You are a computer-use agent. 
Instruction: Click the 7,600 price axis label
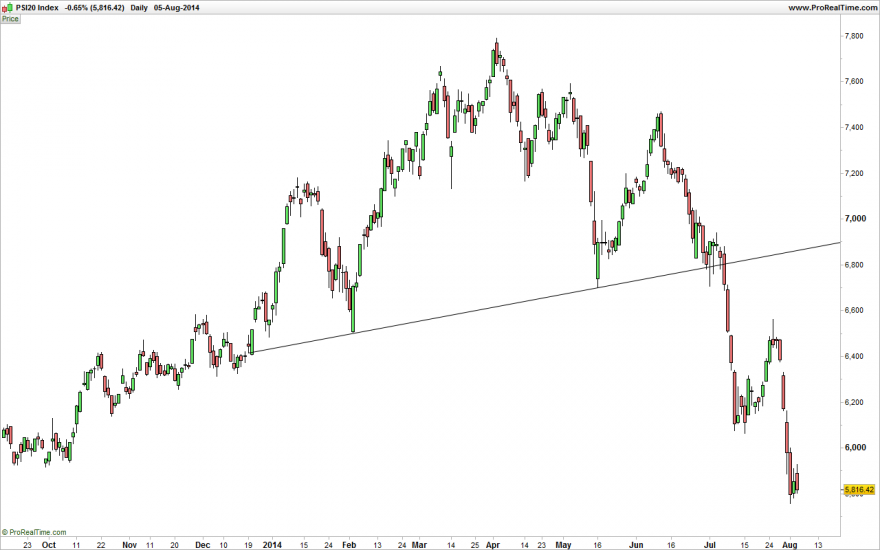[854, 81]
